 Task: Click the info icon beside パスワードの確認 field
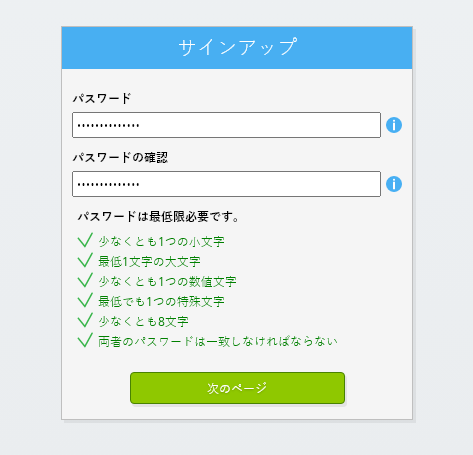pos(394,184)
